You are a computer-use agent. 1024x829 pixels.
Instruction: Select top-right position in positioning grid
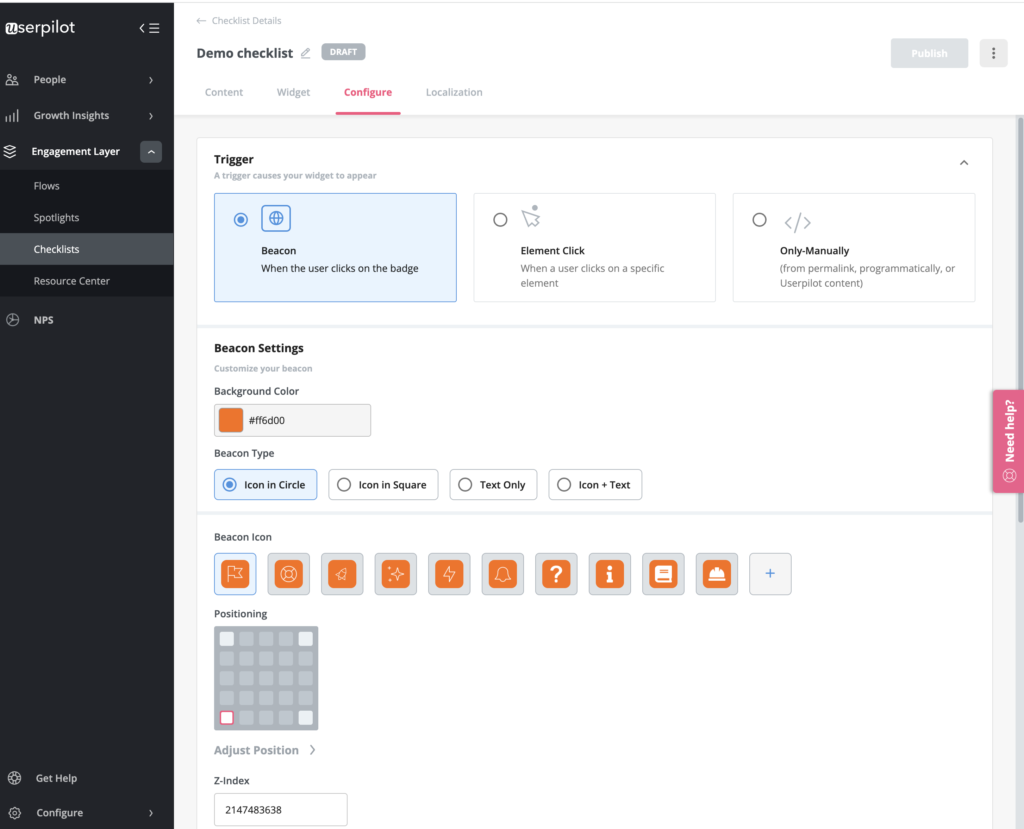306,639
